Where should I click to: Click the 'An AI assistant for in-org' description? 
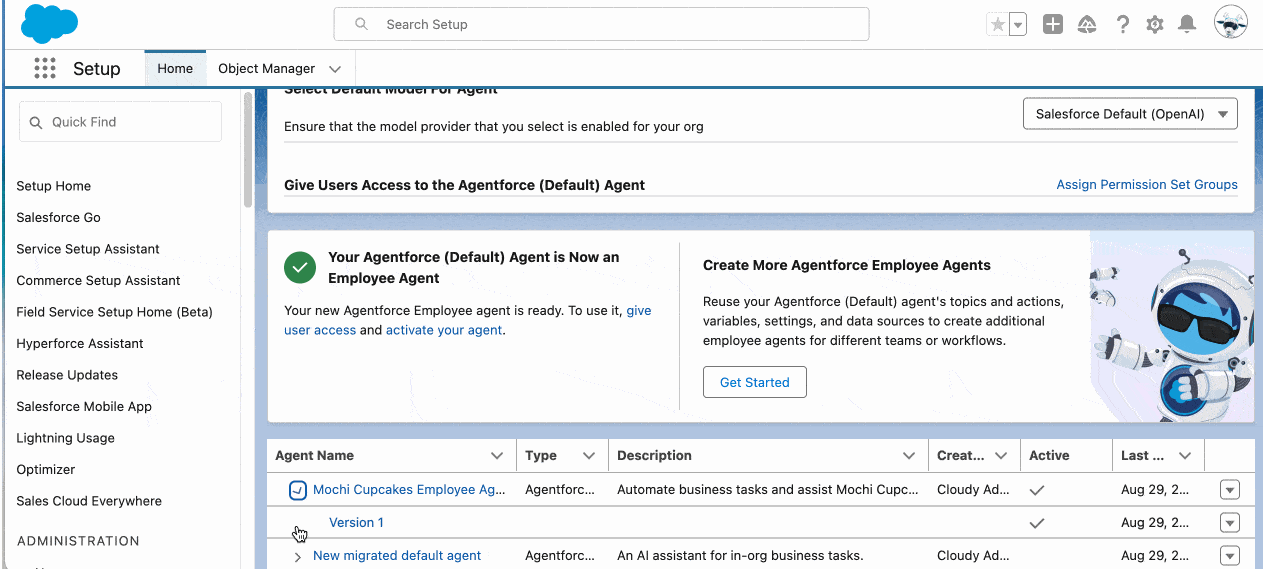(x=740, y=556)
